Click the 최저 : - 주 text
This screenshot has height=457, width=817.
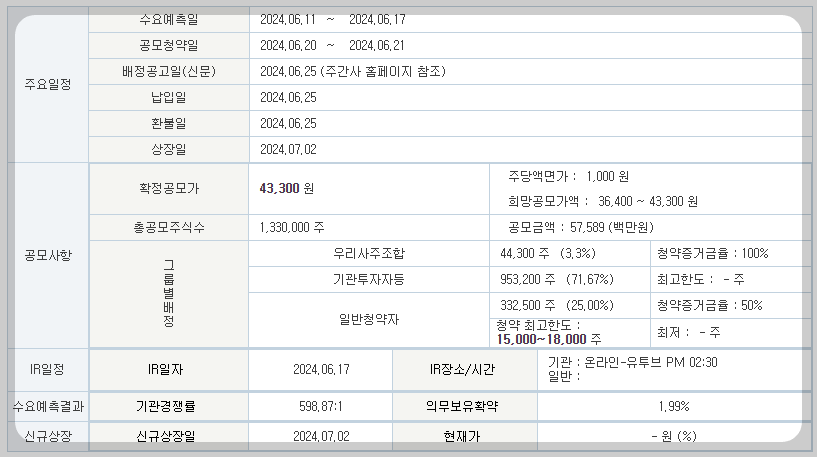point(688,332)
